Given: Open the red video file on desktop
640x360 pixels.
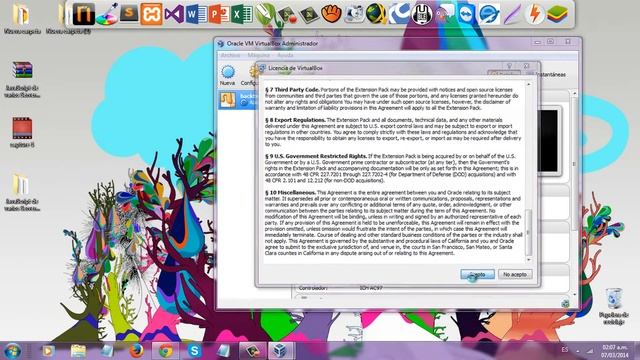Looking at the screenshot, I should [22, 128].
